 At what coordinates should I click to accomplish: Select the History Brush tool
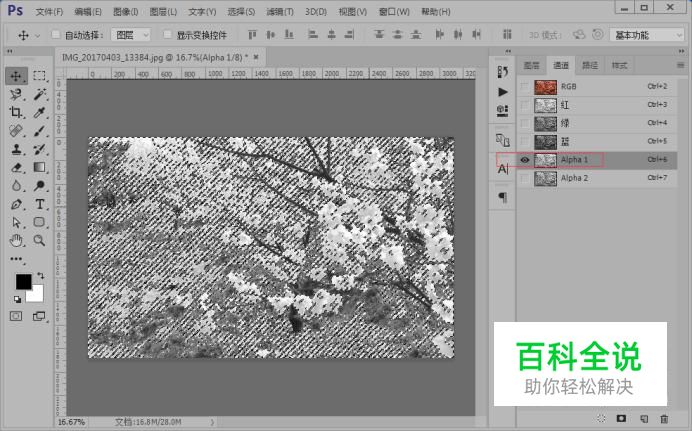tap(39, 149)
